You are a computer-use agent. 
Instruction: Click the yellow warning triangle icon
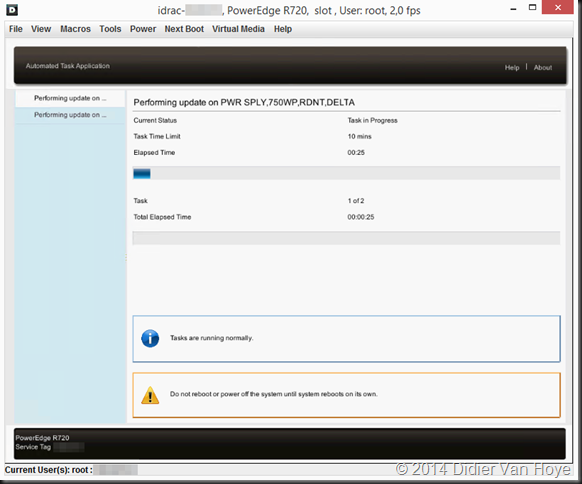[x=150, y=395]
